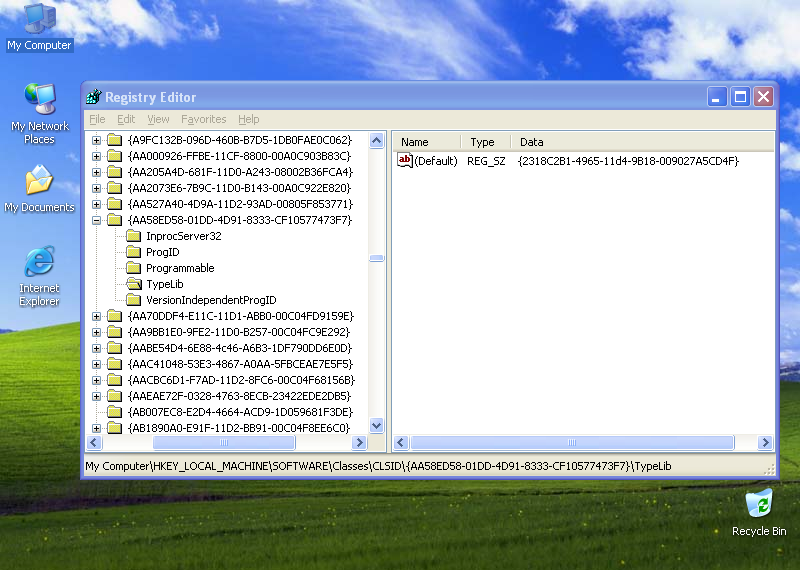Open My Network Places desktop icon
Viewport: 800px width, 570px height.
tap(39, 113)
